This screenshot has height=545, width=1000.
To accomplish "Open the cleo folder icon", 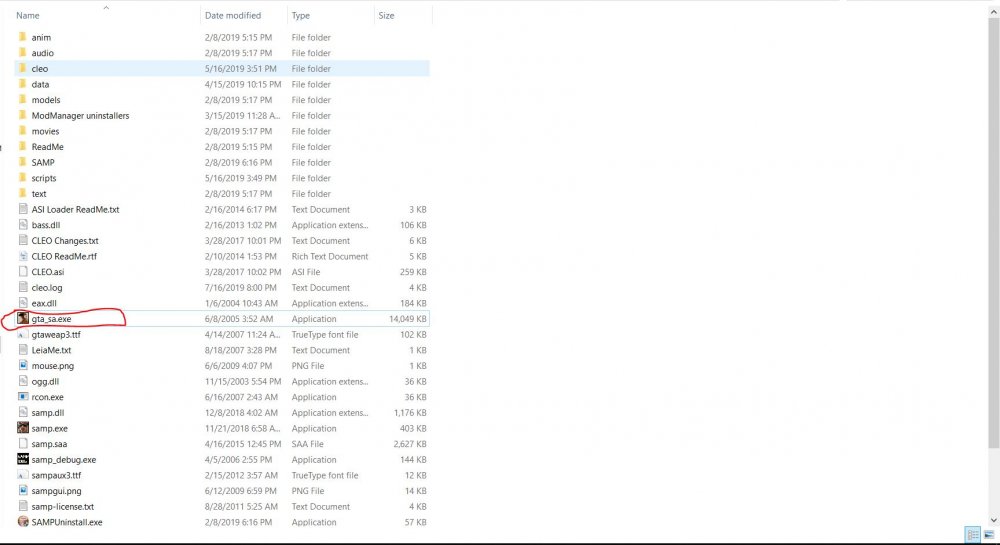I will 23,68.
